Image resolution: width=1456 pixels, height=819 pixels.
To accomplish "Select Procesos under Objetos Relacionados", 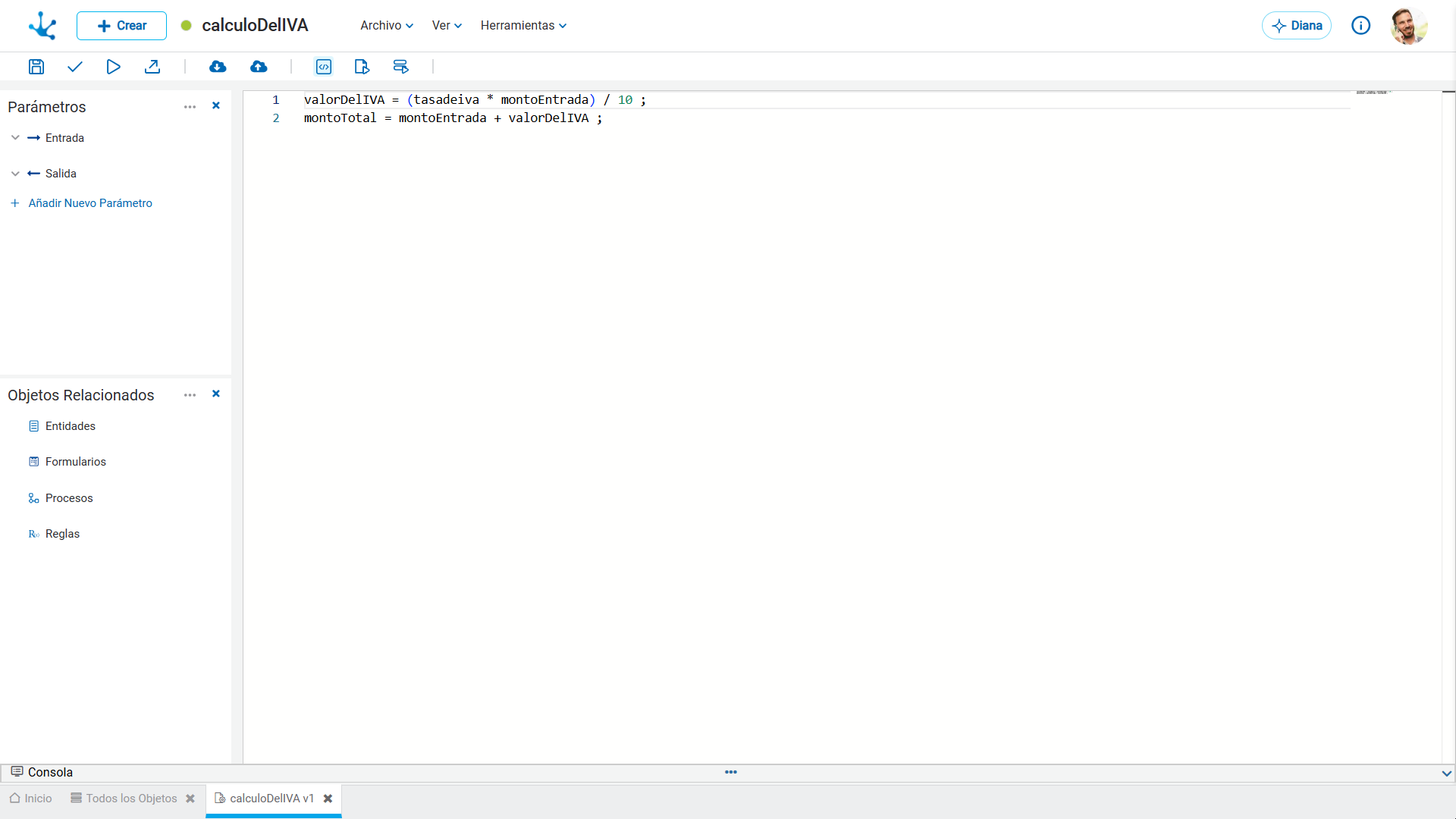I will (69, 498).
